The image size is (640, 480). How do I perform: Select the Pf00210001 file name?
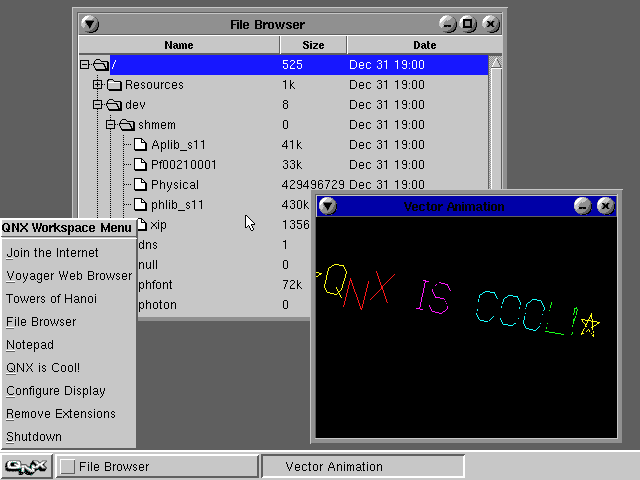point(184,165)
